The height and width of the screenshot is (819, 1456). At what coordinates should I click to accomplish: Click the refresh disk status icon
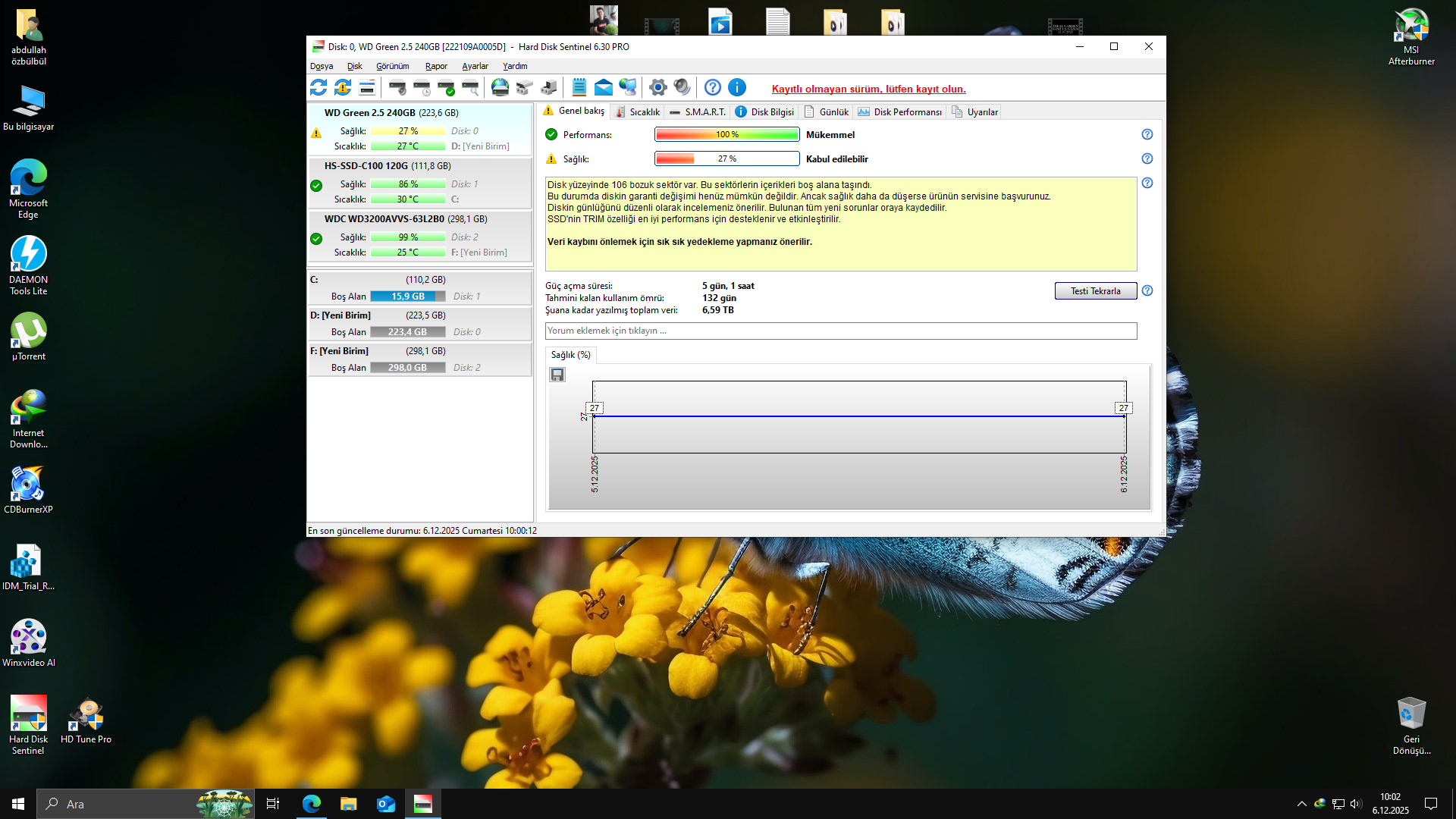(318, 87)
